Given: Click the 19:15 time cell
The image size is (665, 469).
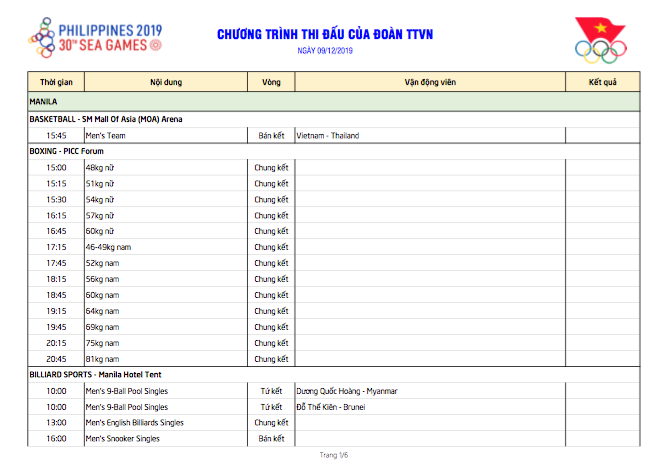Looking at the screenshot, I should [x=56, y=311].
